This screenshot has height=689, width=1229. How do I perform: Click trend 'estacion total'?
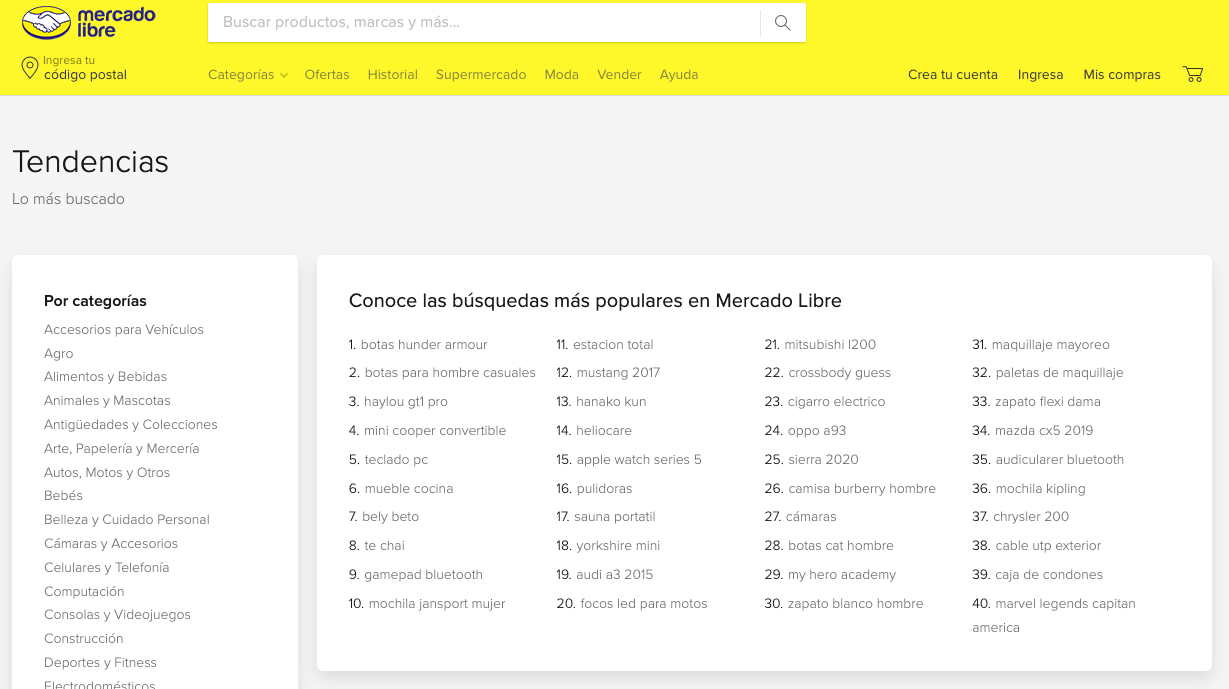613,345
